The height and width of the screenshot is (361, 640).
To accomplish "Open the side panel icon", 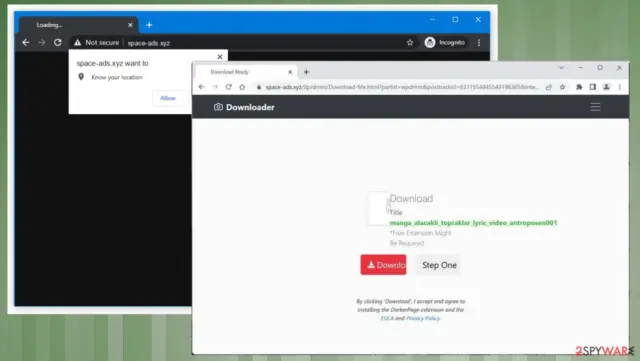I will [593, 87].
